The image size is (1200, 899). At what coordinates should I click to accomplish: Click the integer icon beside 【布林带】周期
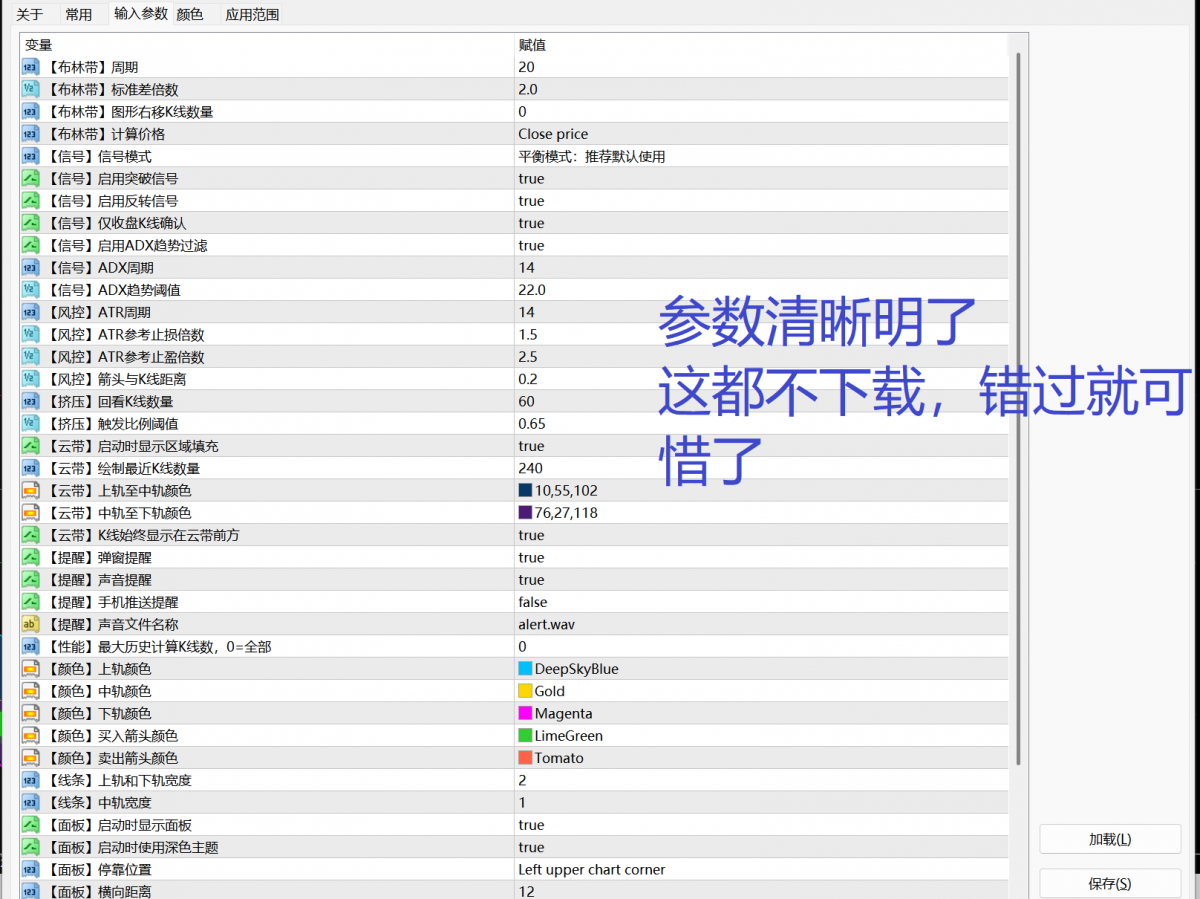point(30,67)
